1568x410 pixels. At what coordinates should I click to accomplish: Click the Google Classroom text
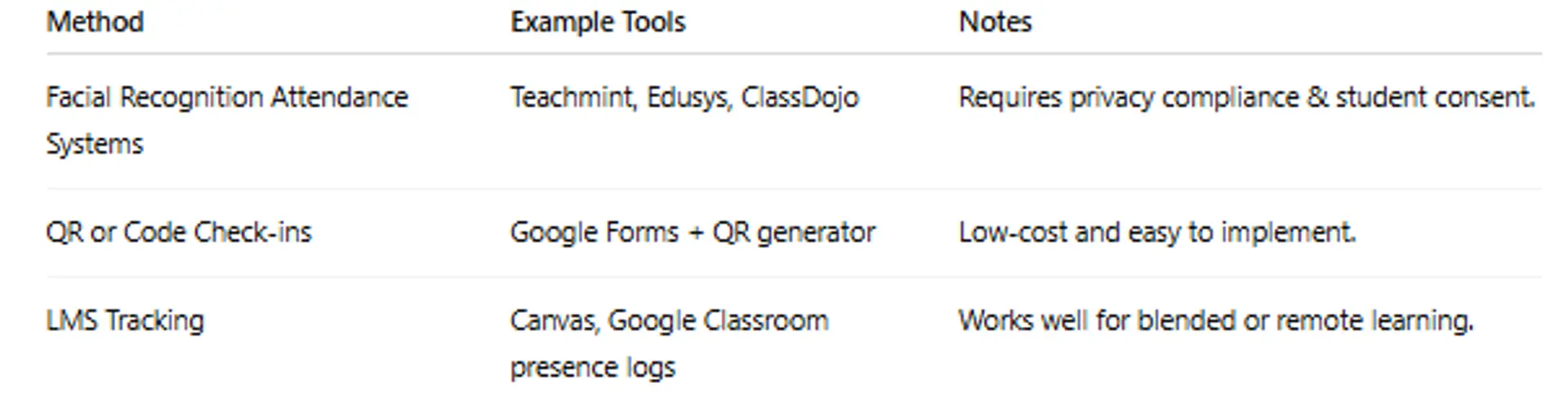[x=718, y=321]
